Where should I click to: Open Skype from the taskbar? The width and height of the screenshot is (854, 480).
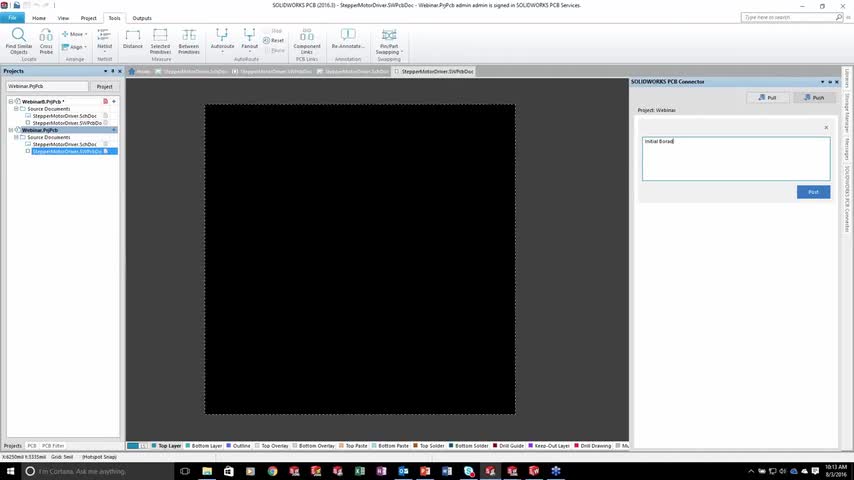(468, 471)
